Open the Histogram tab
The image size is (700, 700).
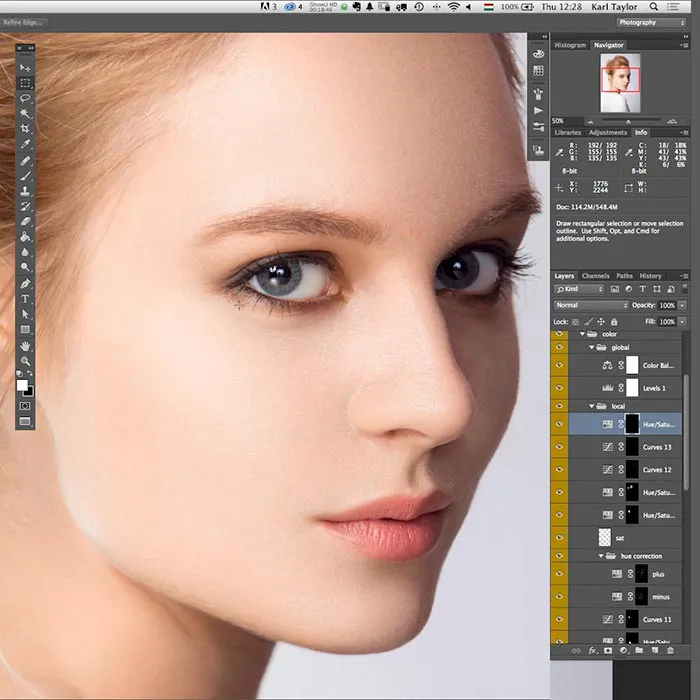click(570, 45)
